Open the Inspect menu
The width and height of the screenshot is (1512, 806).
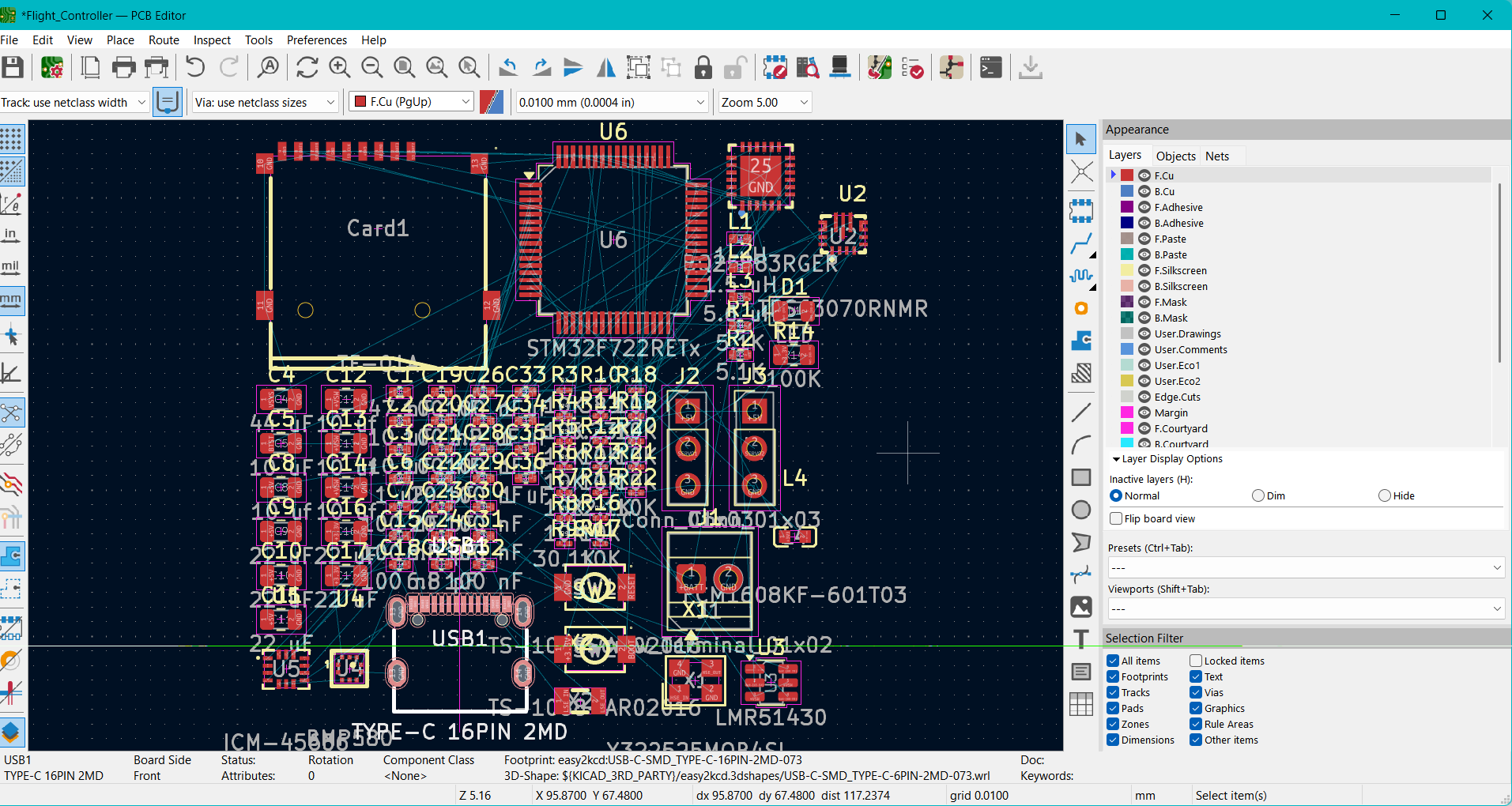212,40
